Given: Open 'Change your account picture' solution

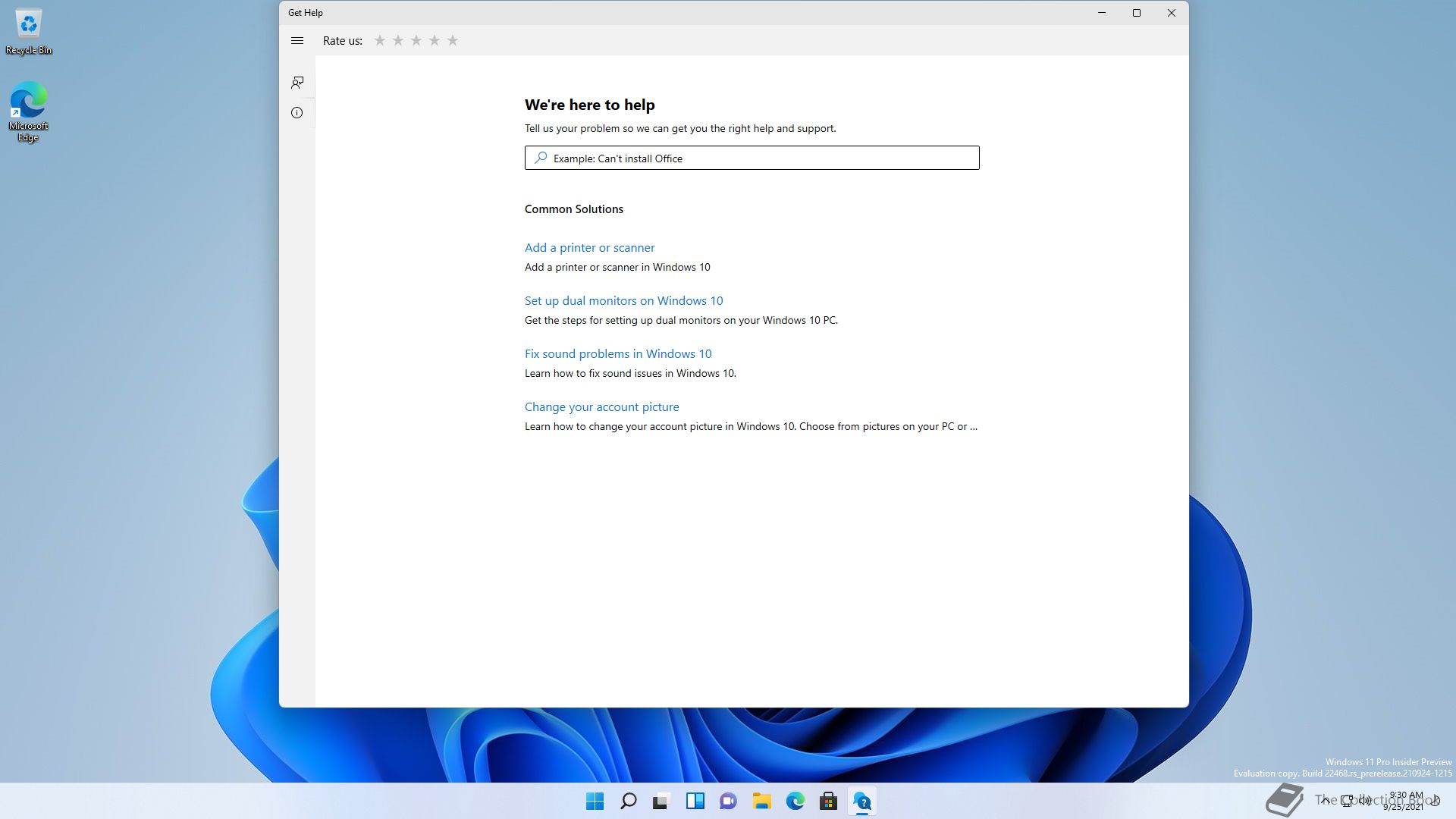Looking at the screenshot, I should [601, 407].
